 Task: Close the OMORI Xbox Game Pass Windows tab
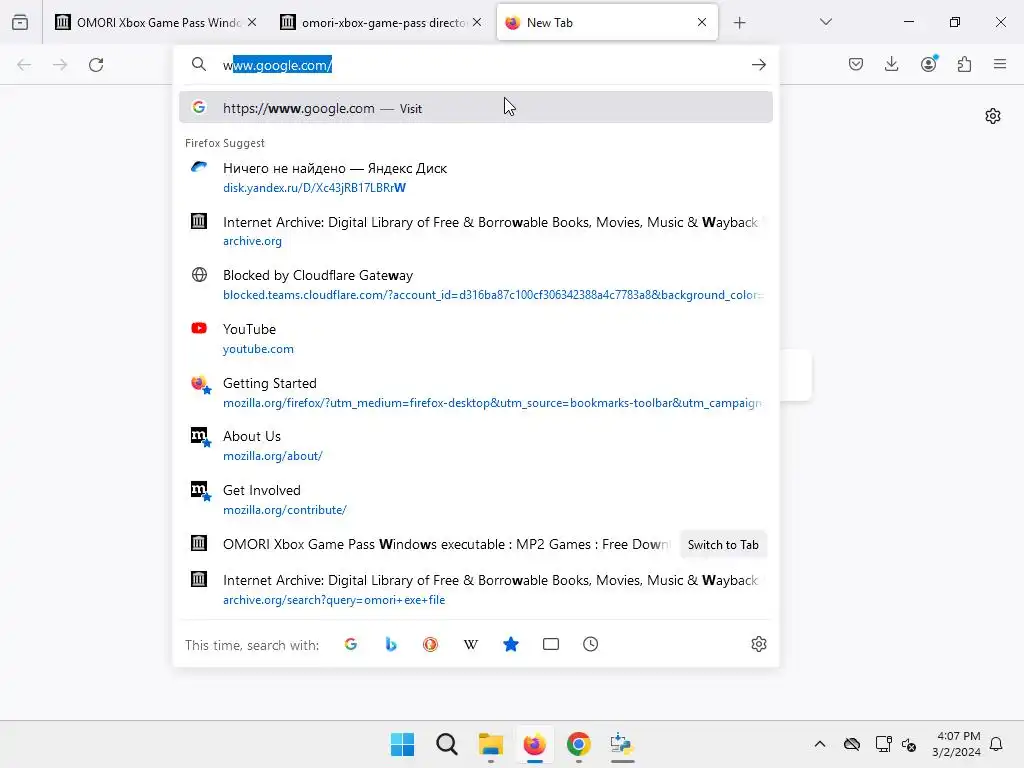[x=252, y=22]
